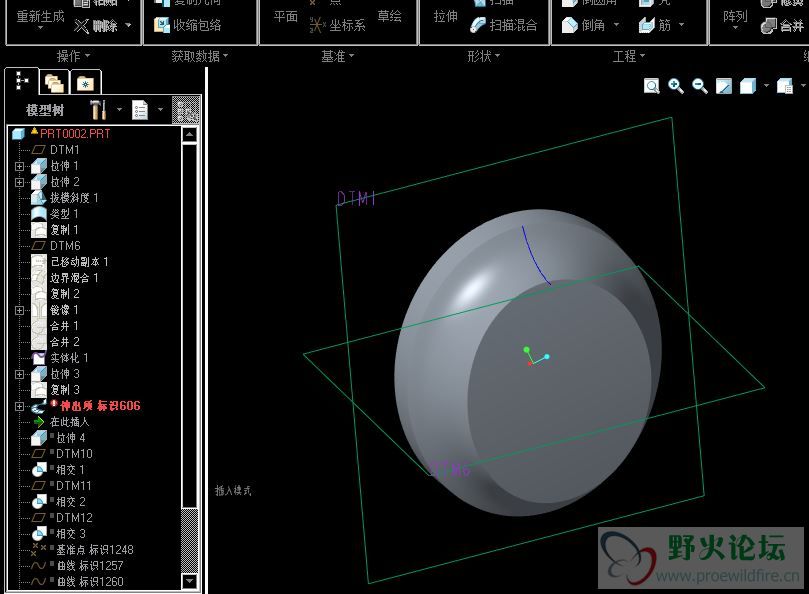The height and width of the screenshot is (594, 809).
Task: Expand the 拉伸 1 tree node
Action: 20,166
